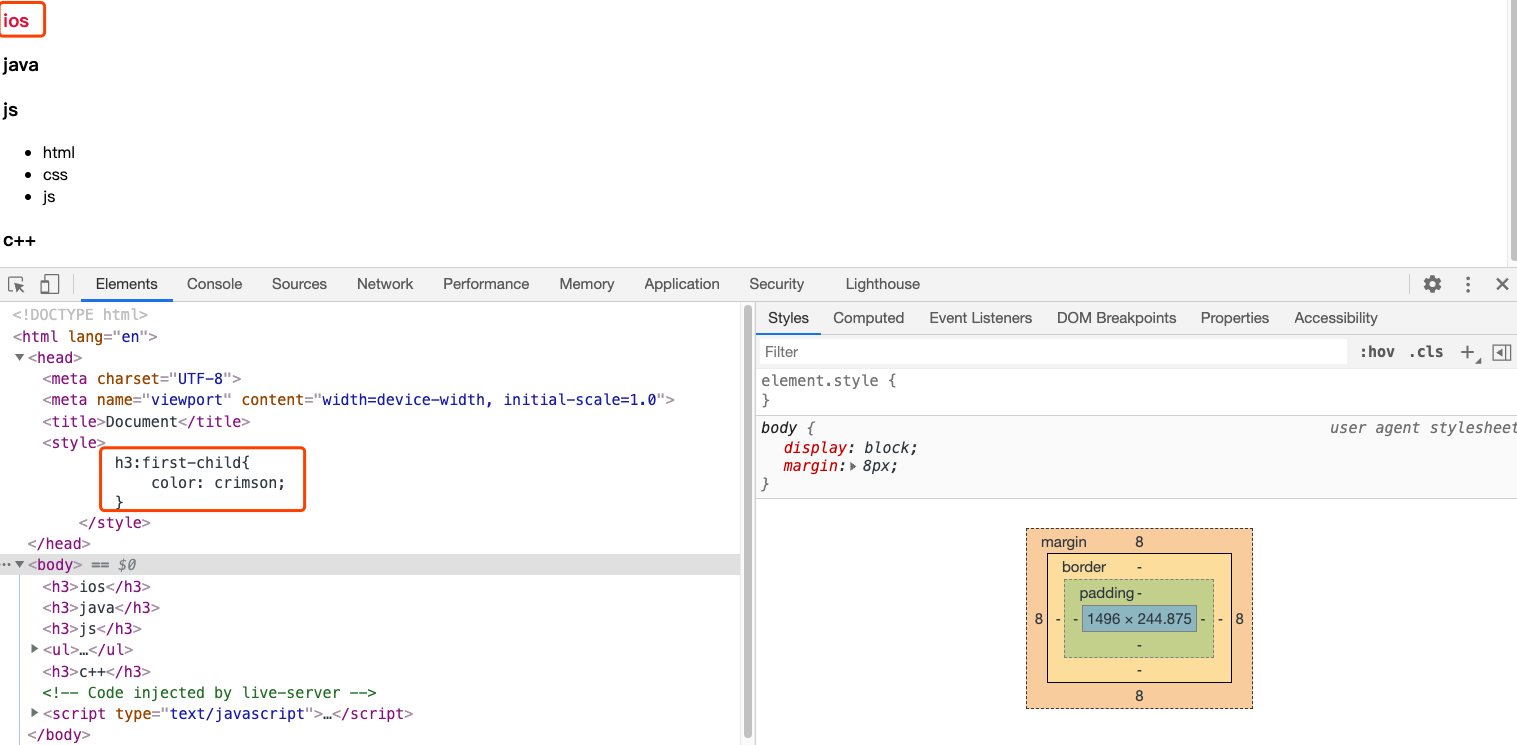
Task: Focus the styles Filter field
Action: point(1053,352)
